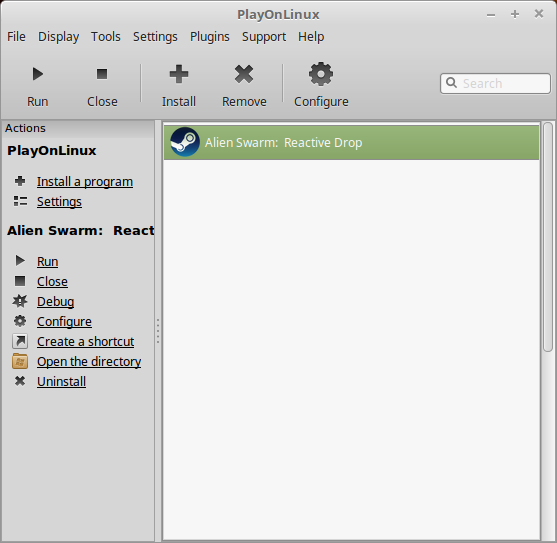The height and width of the screenshot is (543, 557).
Task: Focus the Search input field
Action: (x=495, y=83)
